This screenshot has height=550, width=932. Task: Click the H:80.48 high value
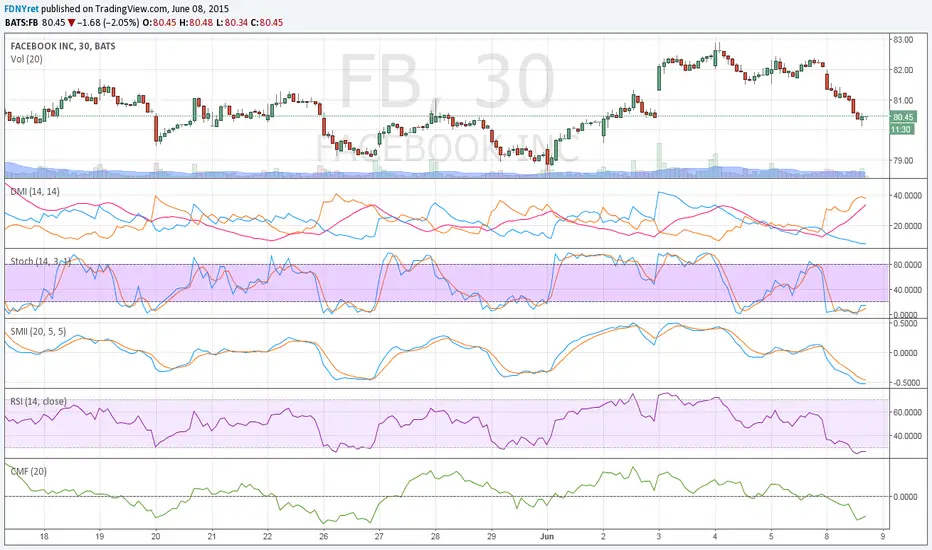[x=196, y=23]
